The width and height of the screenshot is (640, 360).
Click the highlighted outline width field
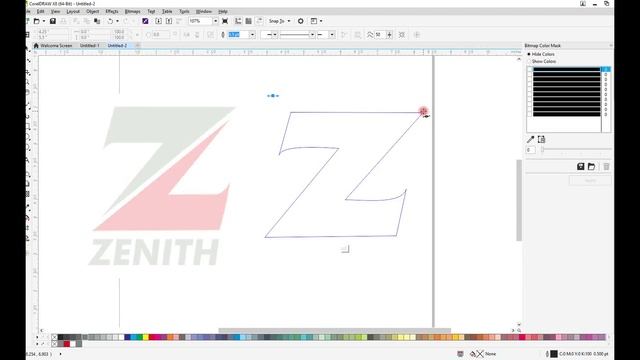[239, 35]
